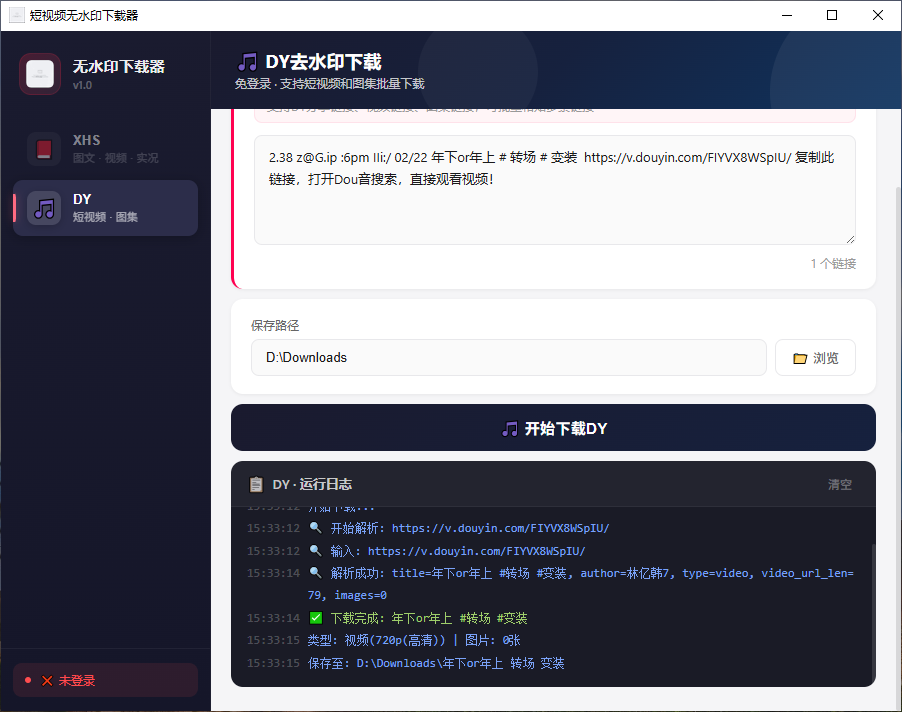Click the DY music note sidebar icon
This screenshot has height=712, width=902.
(44, 208)
